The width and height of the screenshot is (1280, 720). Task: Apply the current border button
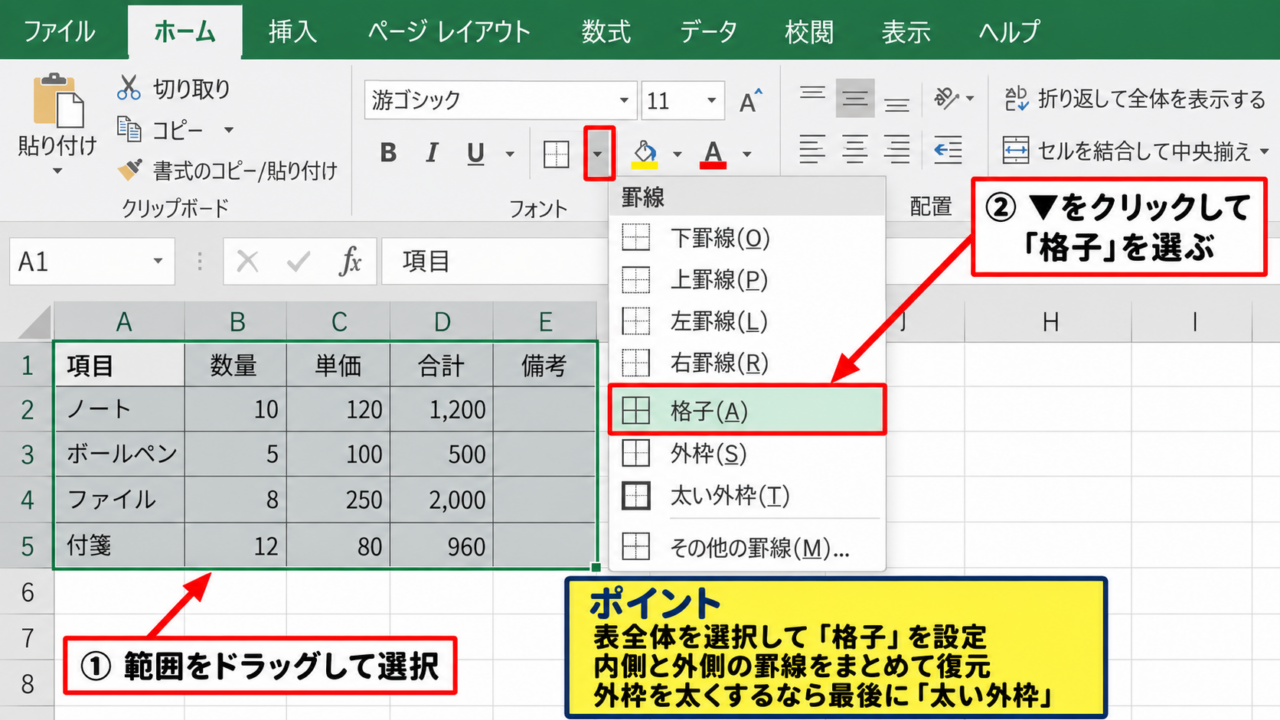(556, 153)
